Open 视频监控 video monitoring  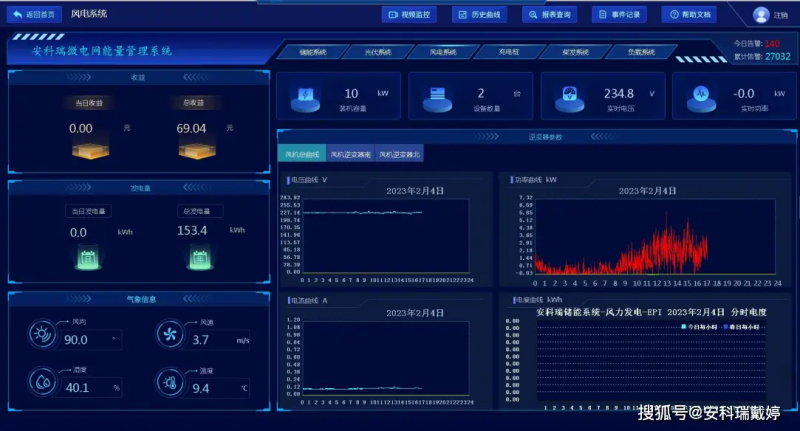409,15
